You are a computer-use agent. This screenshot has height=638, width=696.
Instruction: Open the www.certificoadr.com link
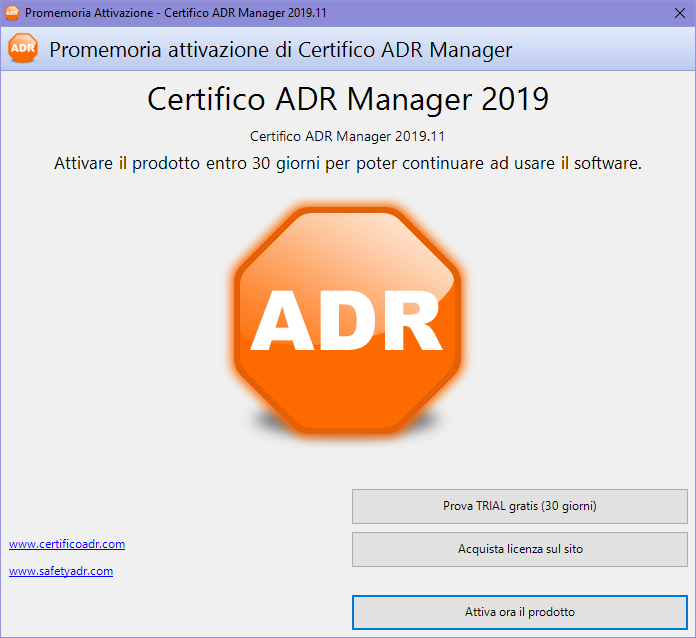[67, 544]
